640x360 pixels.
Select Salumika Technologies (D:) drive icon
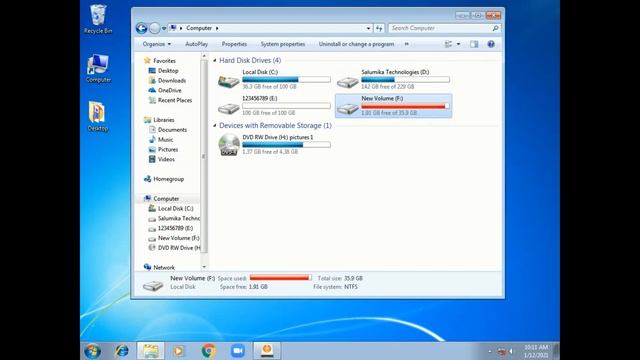[x=347, y=81]
